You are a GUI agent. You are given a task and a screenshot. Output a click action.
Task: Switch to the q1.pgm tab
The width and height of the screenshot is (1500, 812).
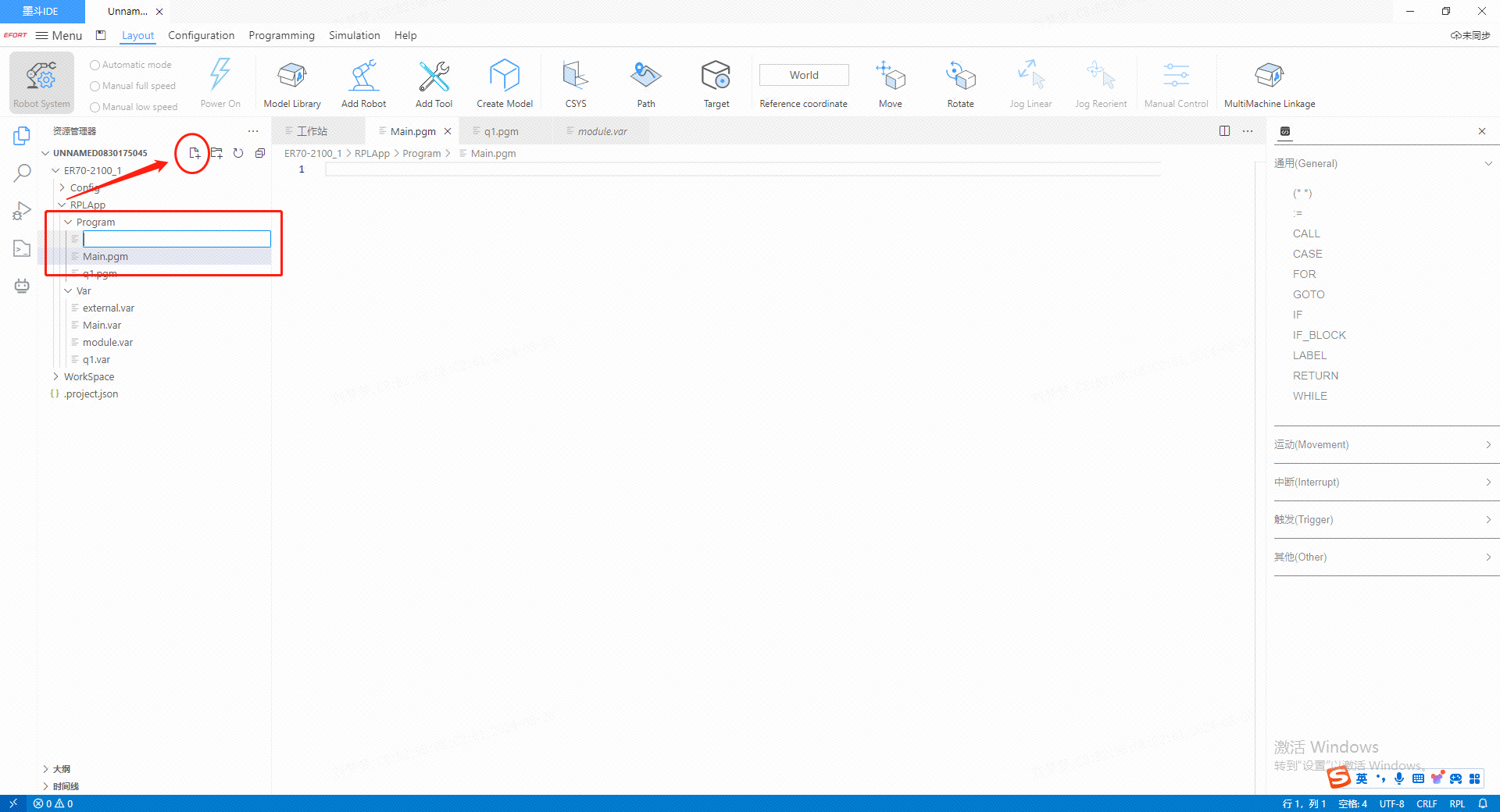[501, 132]
